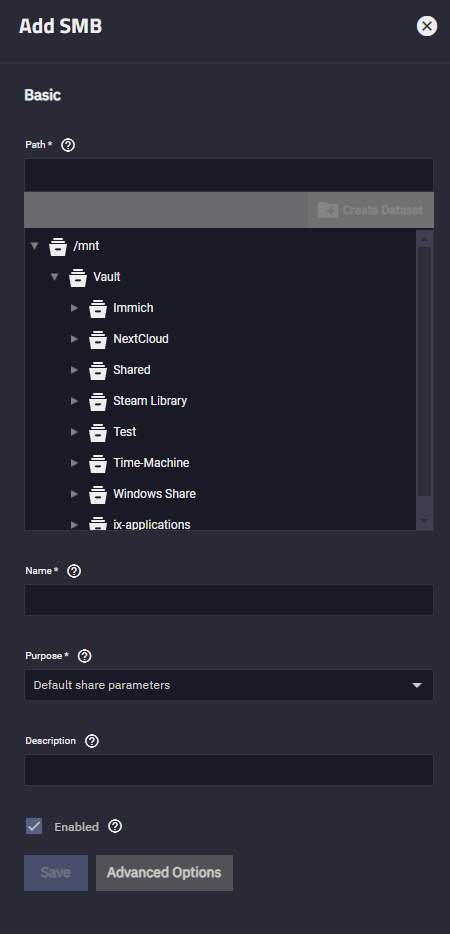450x934 pixels.
Task: View the Description help tooltip icon
Action: pyautogui.click(x=92, y=741)
